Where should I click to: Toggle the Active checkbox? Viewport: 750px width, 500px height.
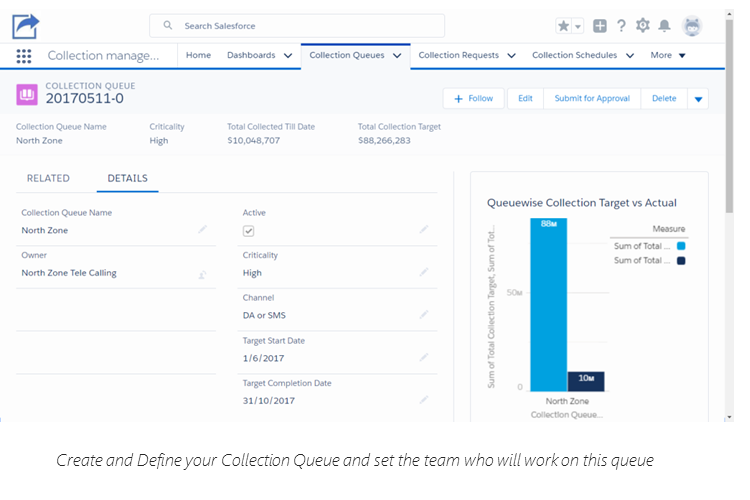[x=249, y=231]
